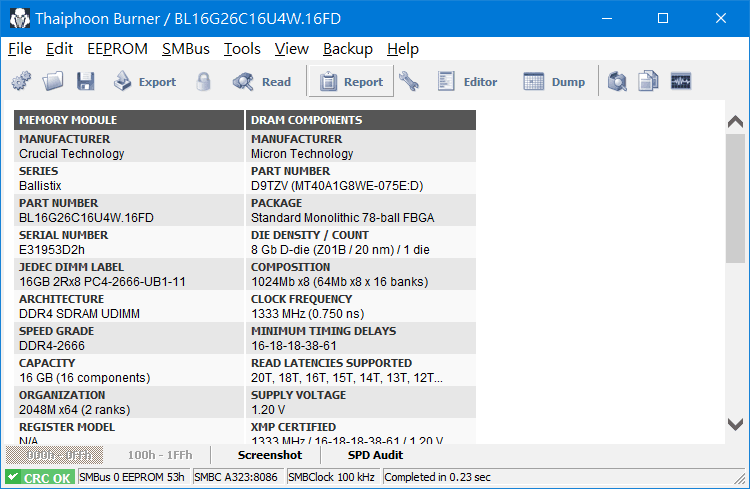Select the 2048M x64 (2 ranks) value
The width and height of the screenshot is (750, 489).
pyautogui.click(x=75, y=410)
